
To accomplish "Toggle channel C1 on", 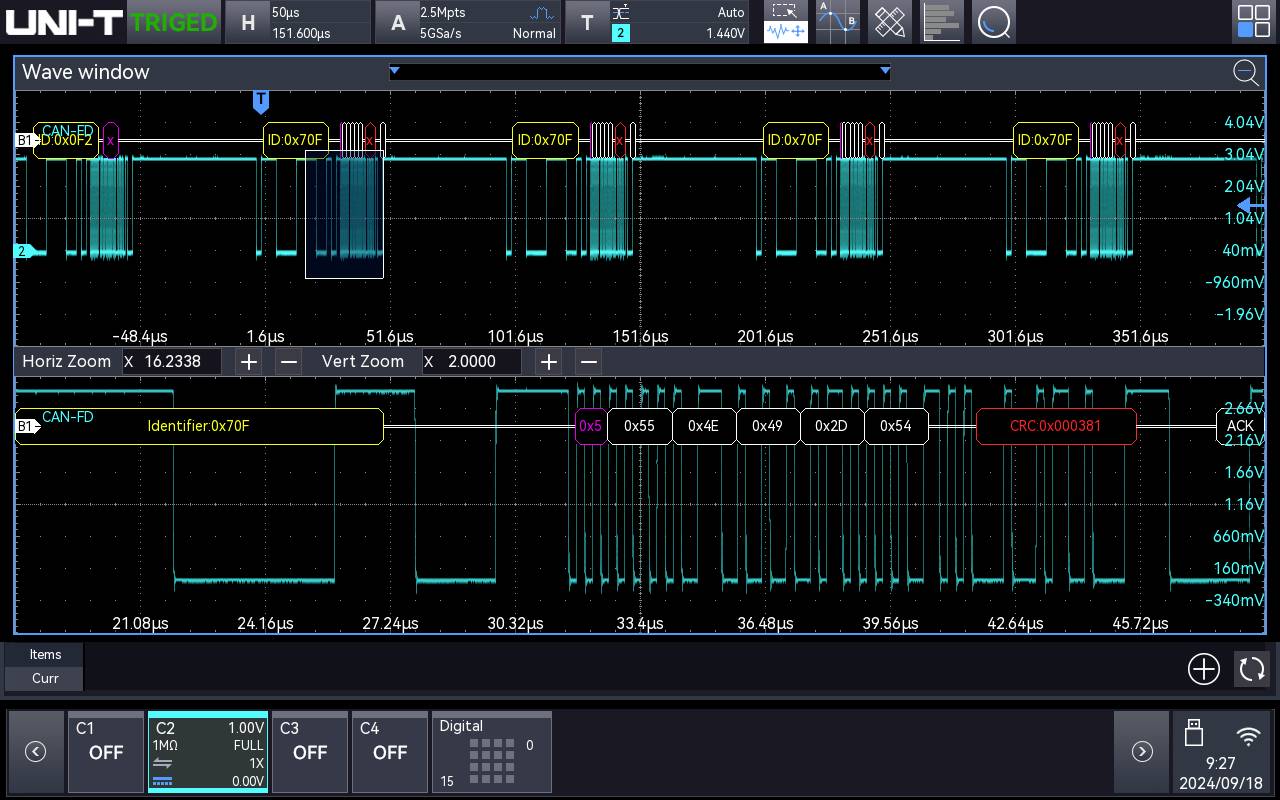I will tap(105, 751).
